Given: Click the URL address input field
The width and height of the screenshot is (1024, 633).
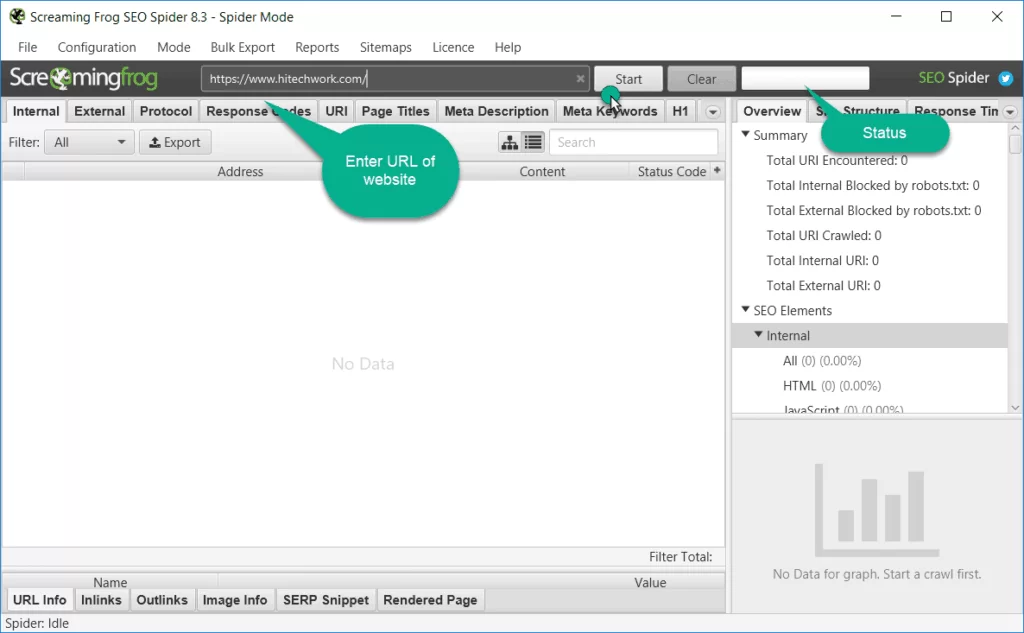Looking at the screenshot, I should point(395,78).
